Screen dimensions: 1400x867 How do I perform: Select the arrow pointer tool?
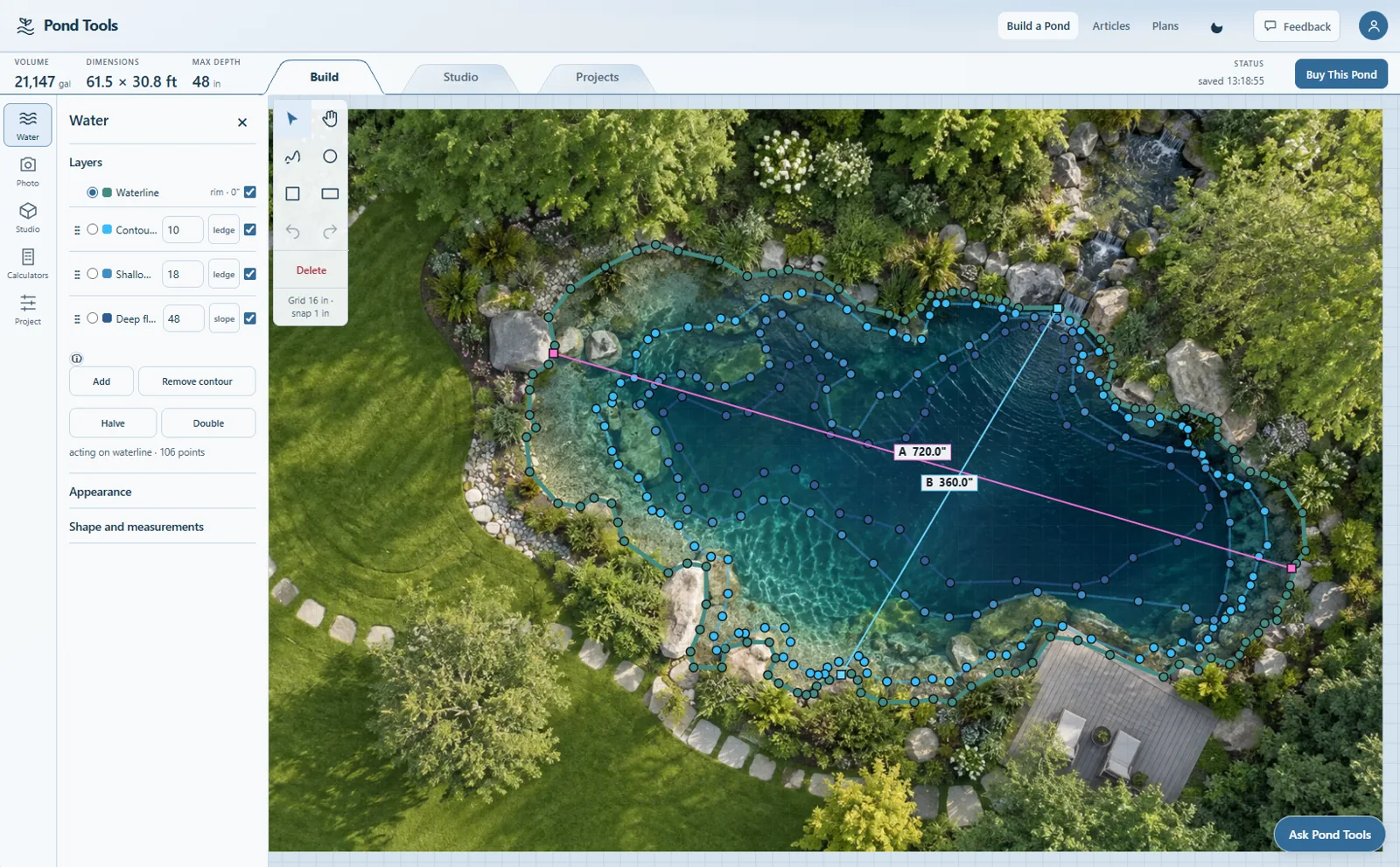click(292, 119)
